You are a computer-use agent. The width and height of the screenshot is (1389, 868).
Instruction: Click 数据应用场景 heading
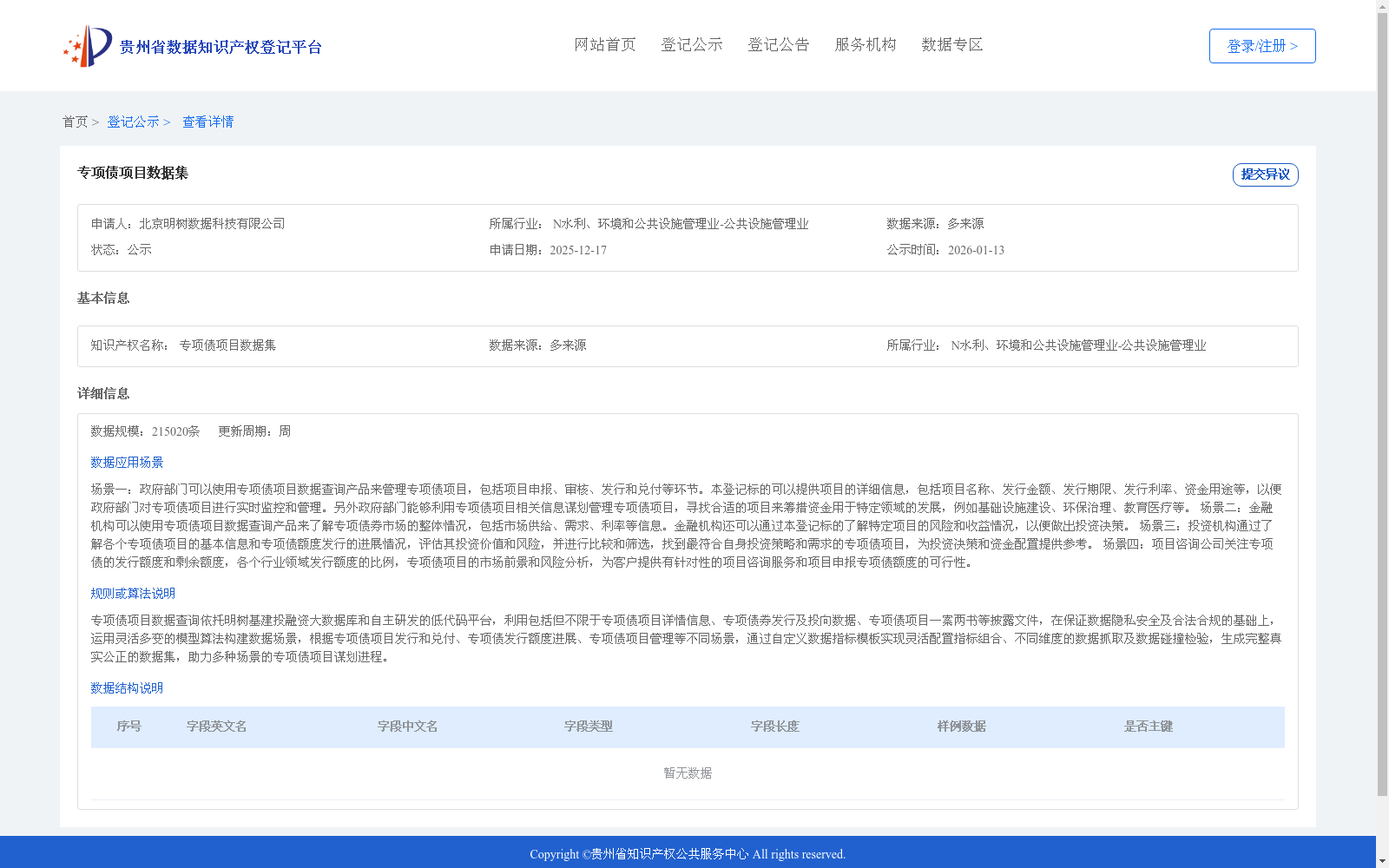coord(127,463)
